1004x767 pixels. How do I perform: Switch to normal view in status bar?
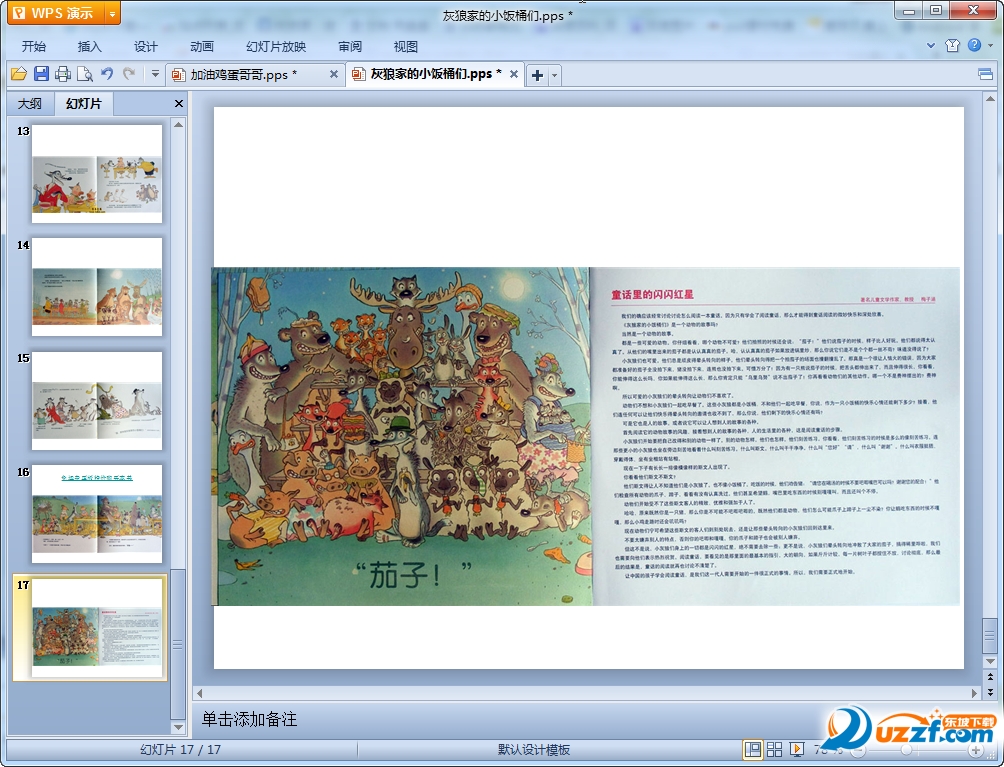pos(752,749)
